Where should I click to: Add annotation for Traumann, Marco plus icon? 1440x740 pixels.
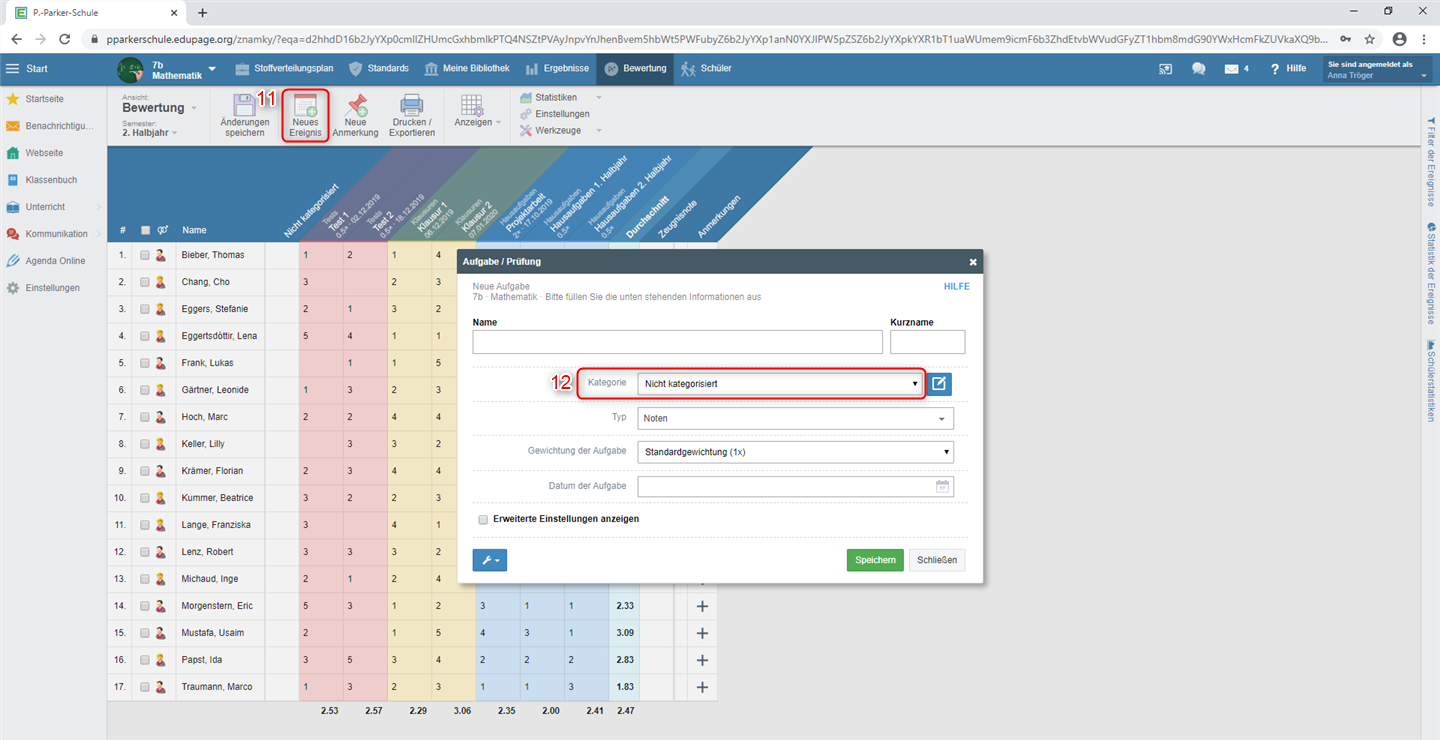[x=702, y=687]
